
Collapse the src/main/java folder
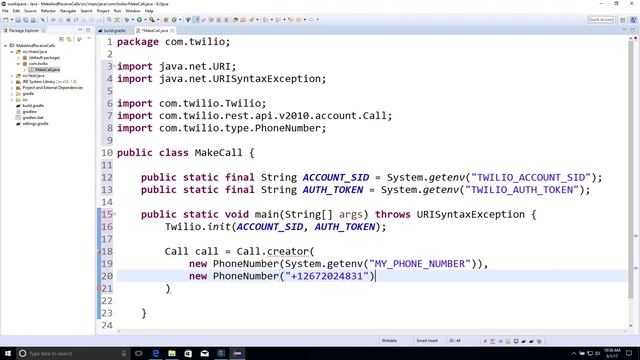(x=12, y=52)
